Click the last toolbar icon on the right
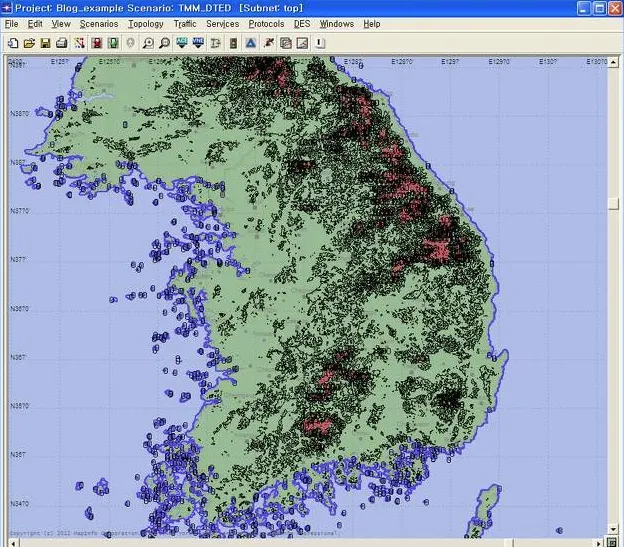The image size is (624, 547). 319,43
